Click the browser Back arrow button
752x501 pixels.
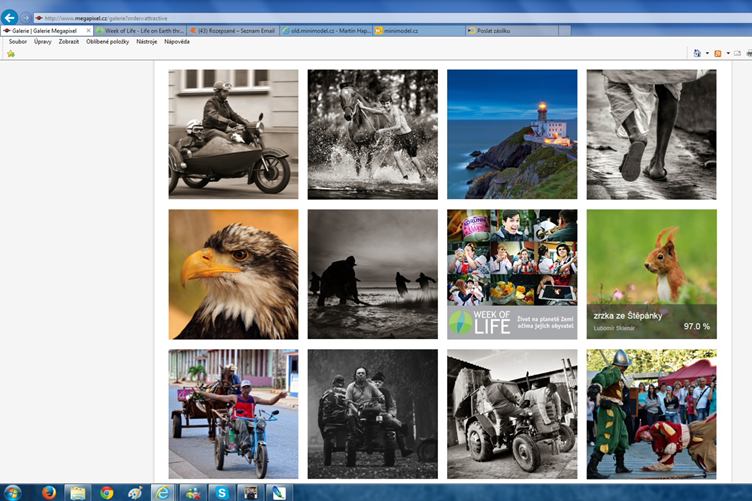(10, 18)
